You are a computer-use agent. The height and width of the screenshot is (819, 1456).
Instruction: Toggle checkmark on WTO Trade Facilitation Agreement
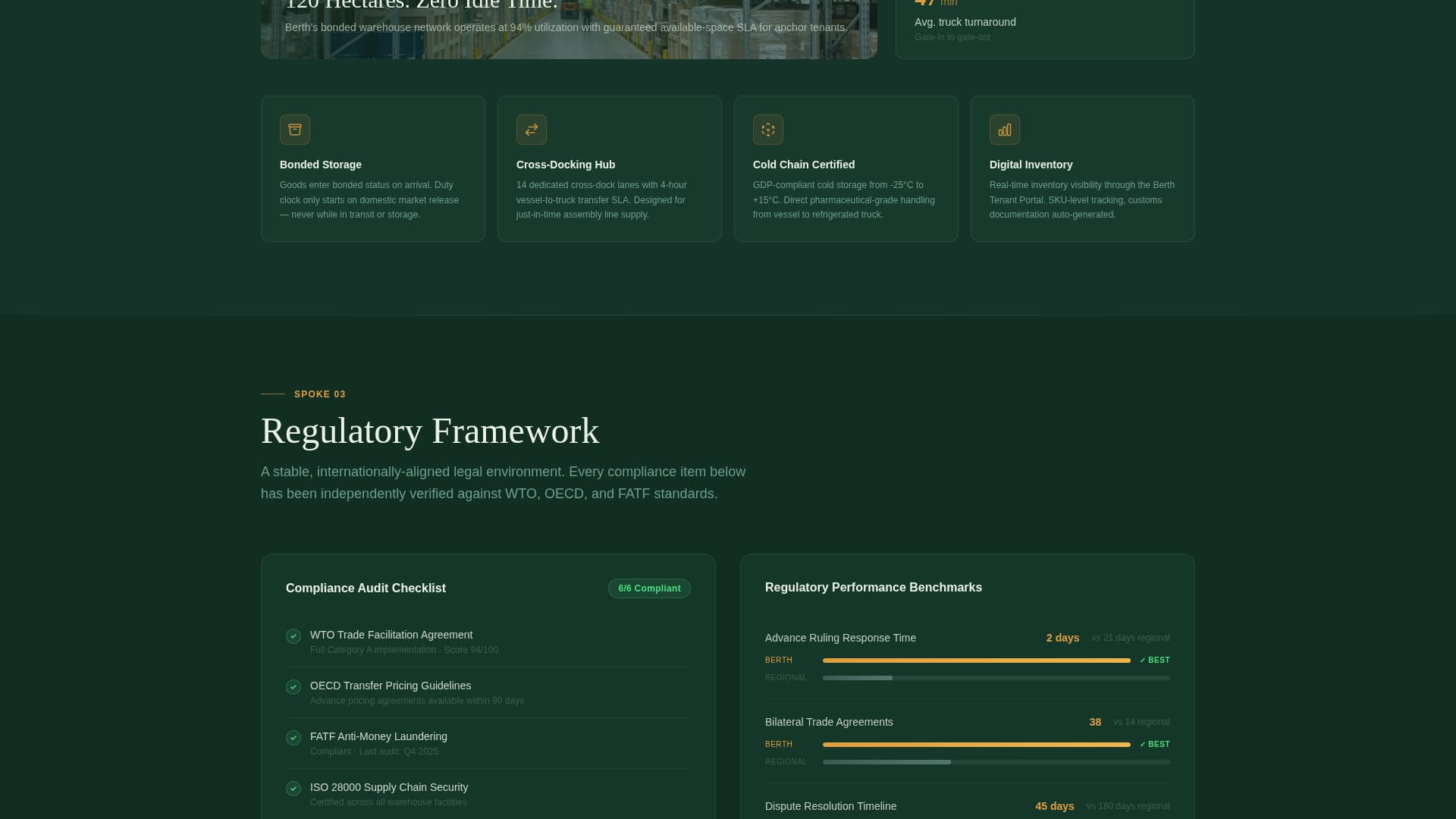[293, 636]
